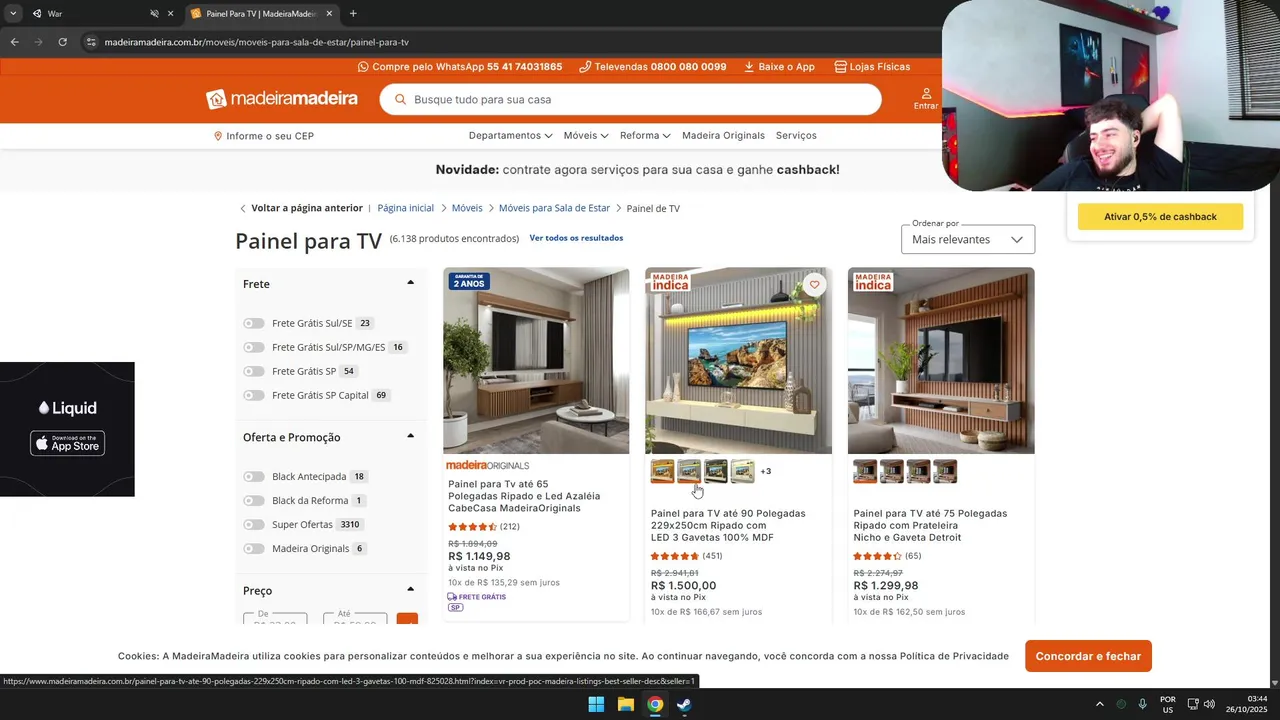Open Política de Privacidade link

[x=954, y=656]
